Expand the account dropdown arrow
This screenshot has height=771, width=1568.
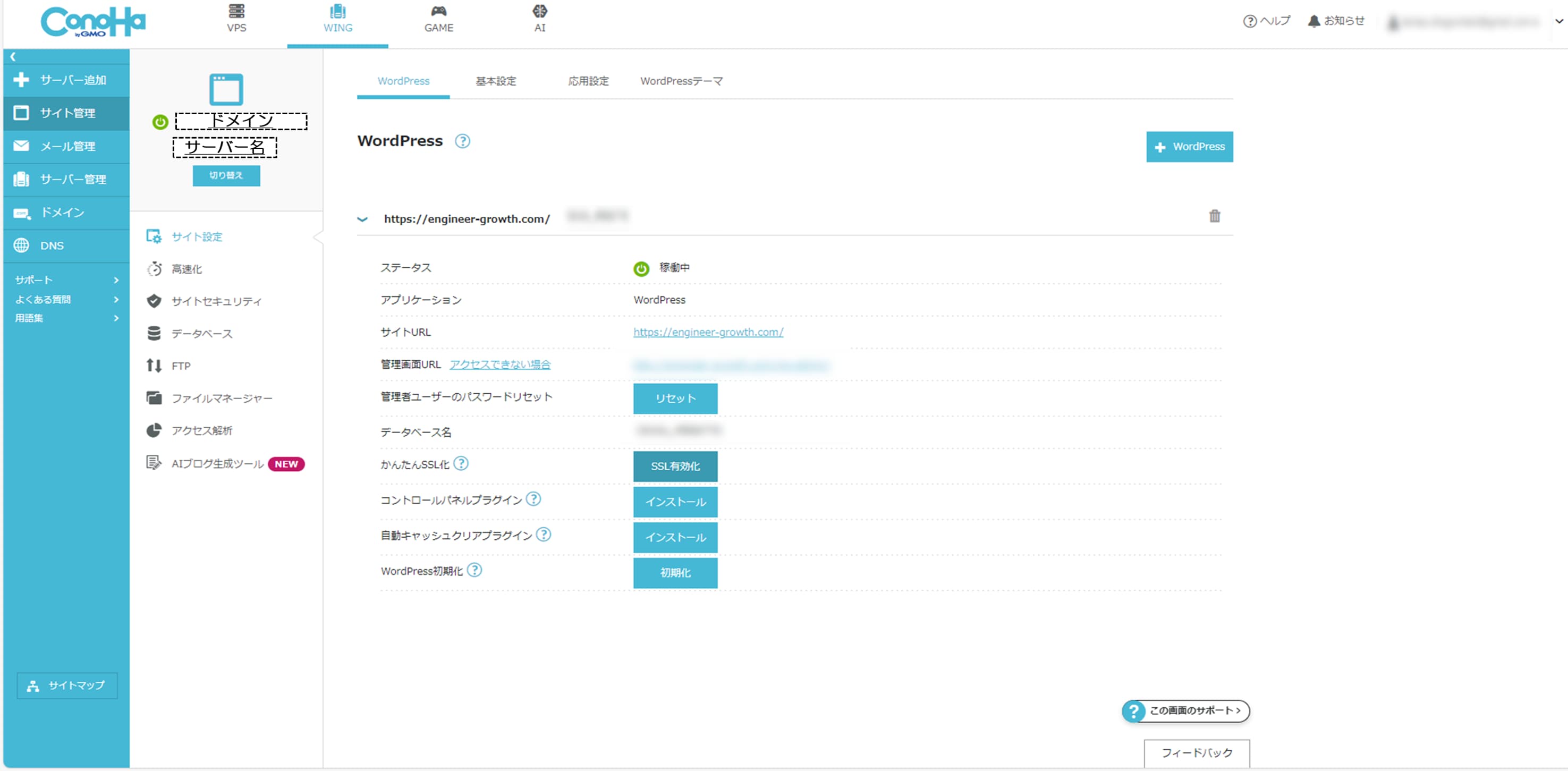pos(1559,21)
